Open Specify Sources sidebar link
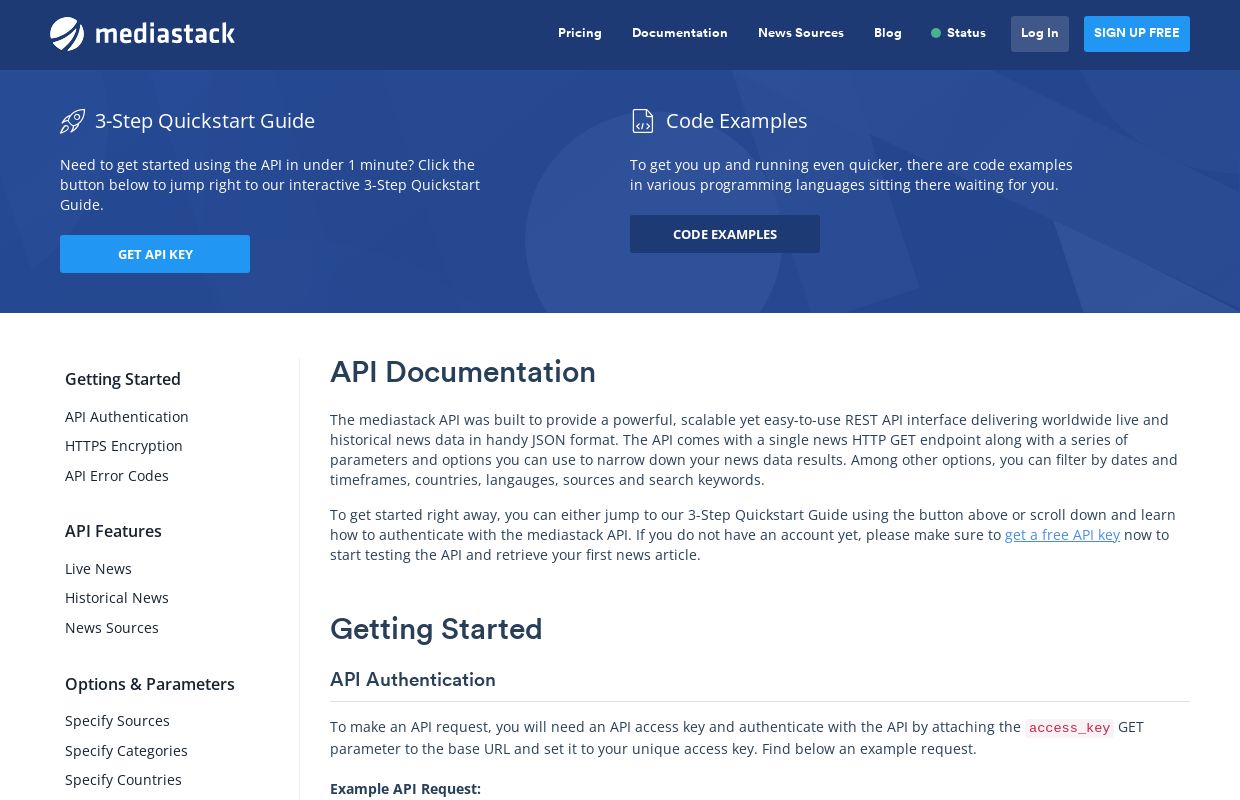This screenshot has width=1240, height=800. tap(117, 721)
